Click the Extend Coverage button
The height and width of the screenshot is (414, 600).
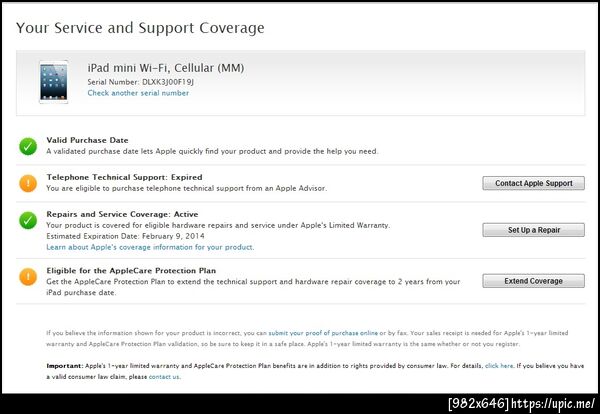533,281
